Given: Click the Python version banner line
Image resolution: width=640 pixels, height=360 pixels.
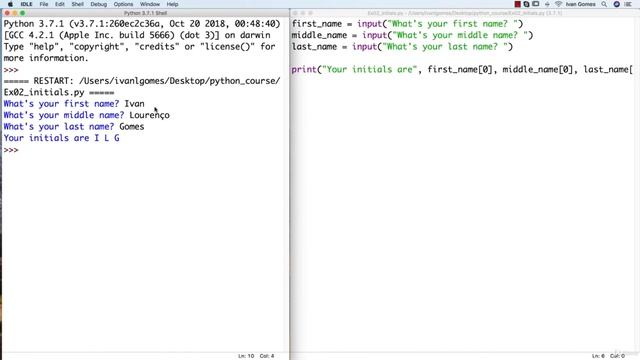Looking at the screenshot, I should [x=142, y=24].
